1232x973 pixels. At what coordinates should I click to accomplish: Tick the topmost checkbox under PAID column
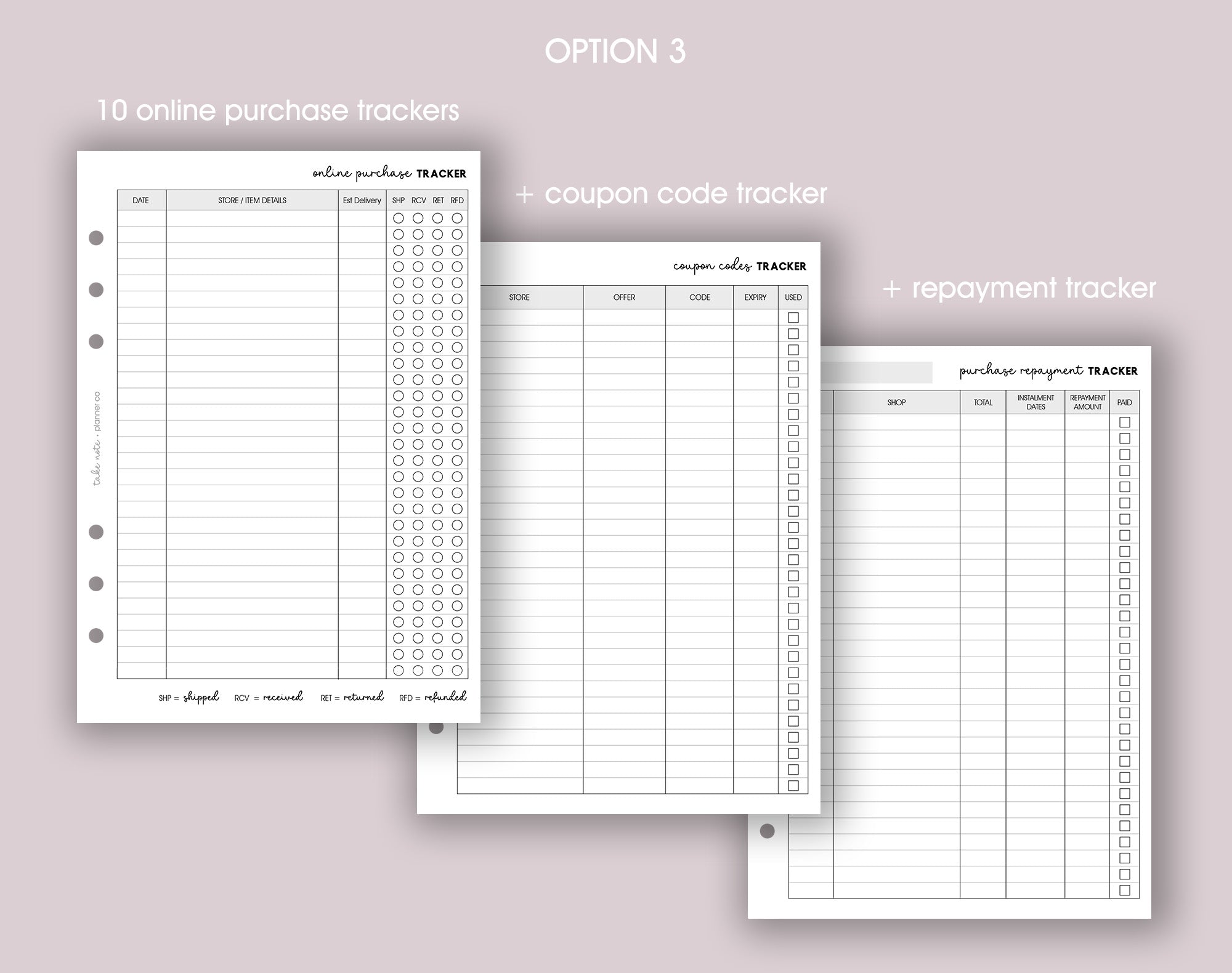[x=1125, y=422]
